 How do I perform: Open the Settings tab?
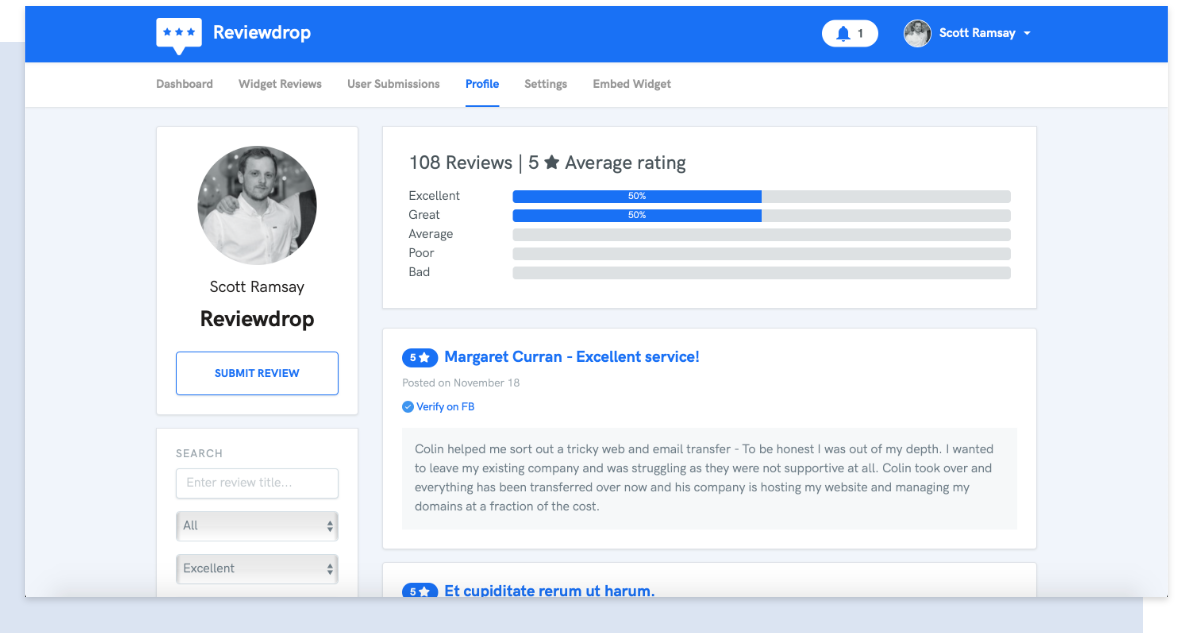coord(545,84)
